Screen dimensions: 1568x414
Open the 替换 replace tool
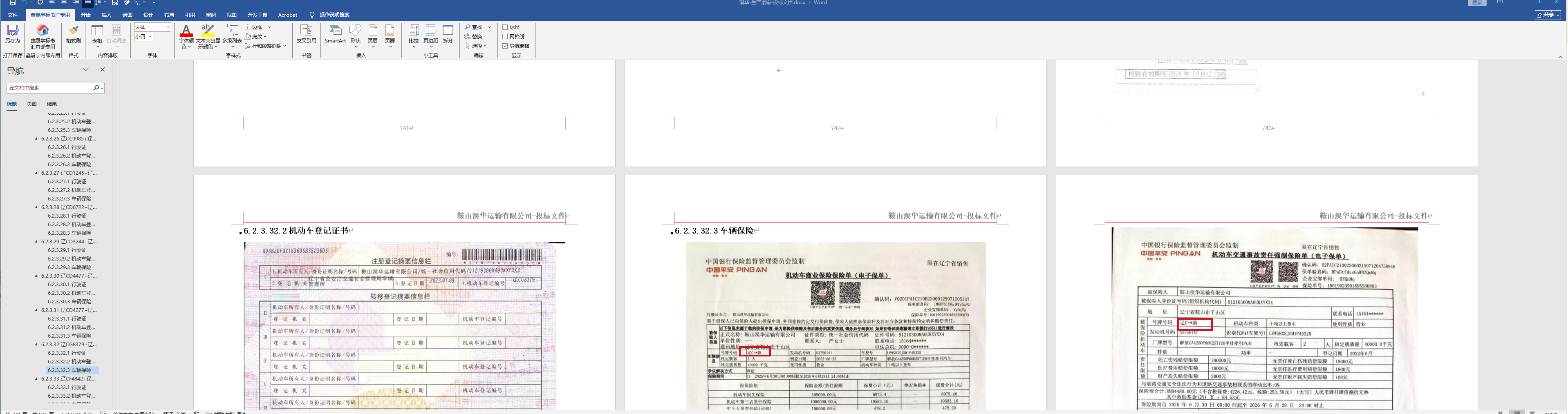pos(474,36)
